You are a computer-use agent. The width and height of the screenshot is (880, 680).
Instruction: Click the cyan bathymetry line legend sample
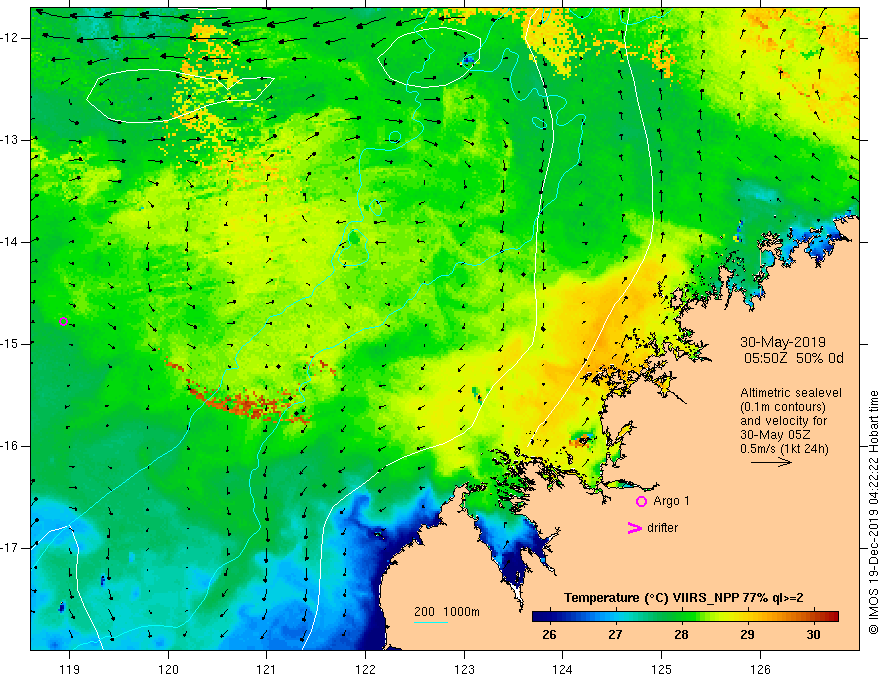coord(431,623)
